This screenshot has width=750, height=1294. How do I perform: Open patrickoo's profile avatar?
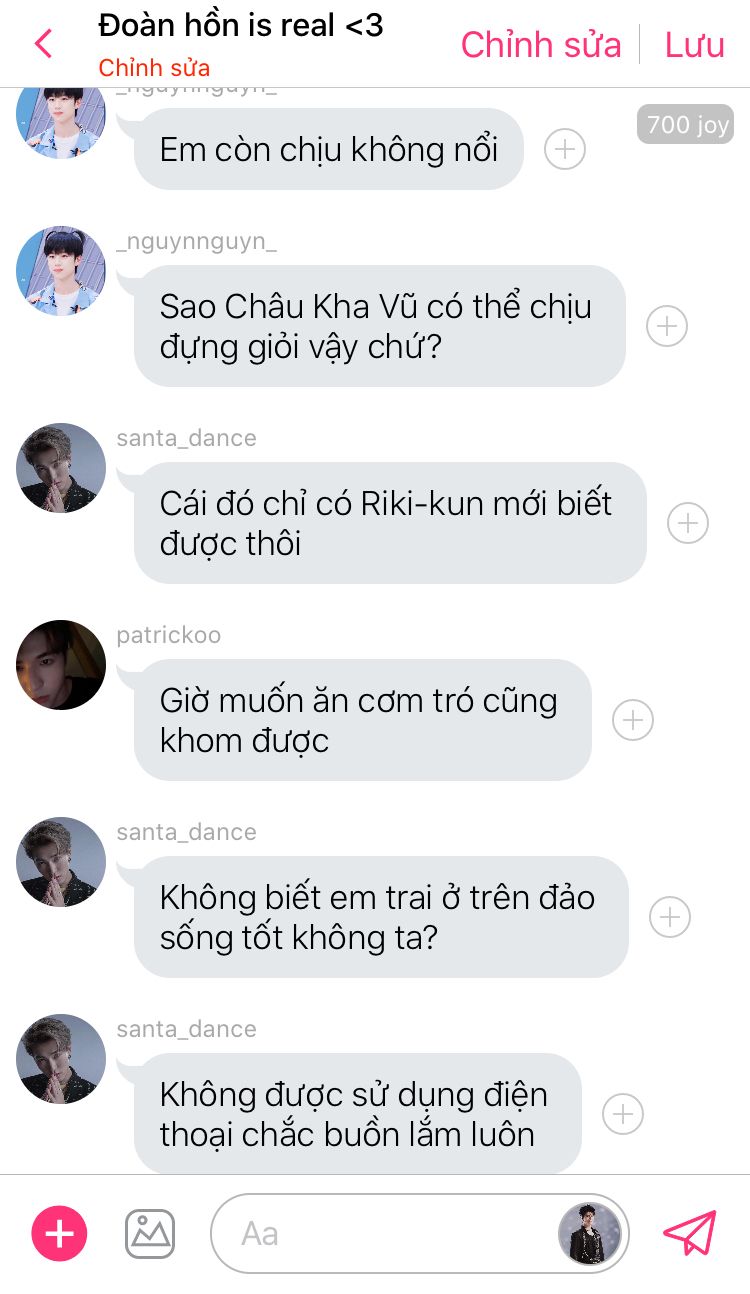pyautogui.click(x=61, y=665)
